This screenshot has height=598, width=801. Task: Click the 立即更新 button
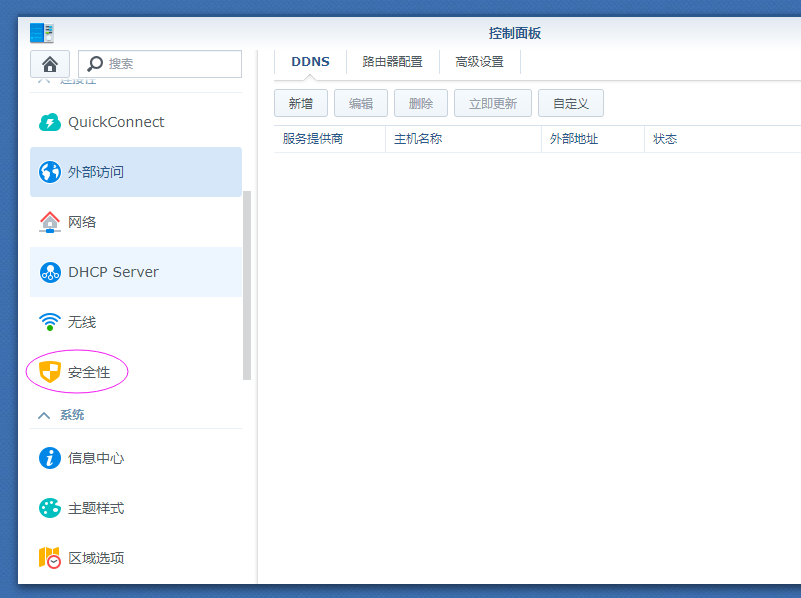click(x=493, y=103)
